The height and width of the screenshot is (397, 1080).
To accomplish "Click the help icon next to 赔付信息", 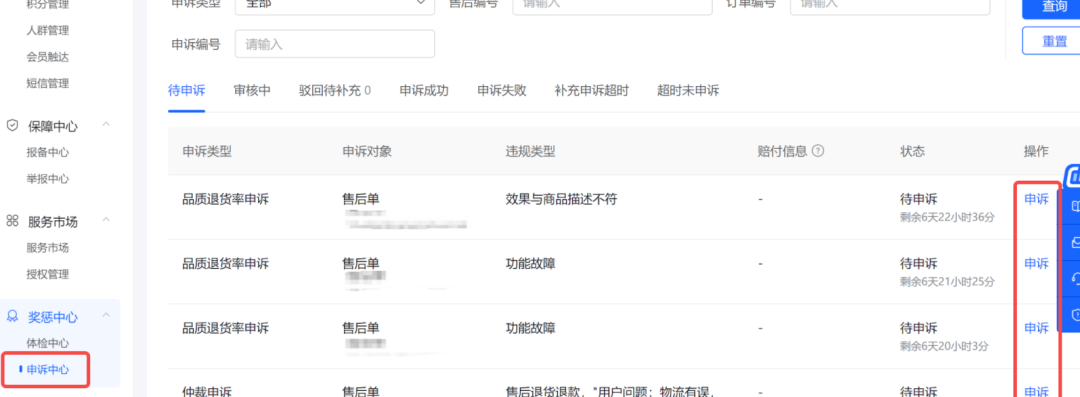I will tap(818, 151).
